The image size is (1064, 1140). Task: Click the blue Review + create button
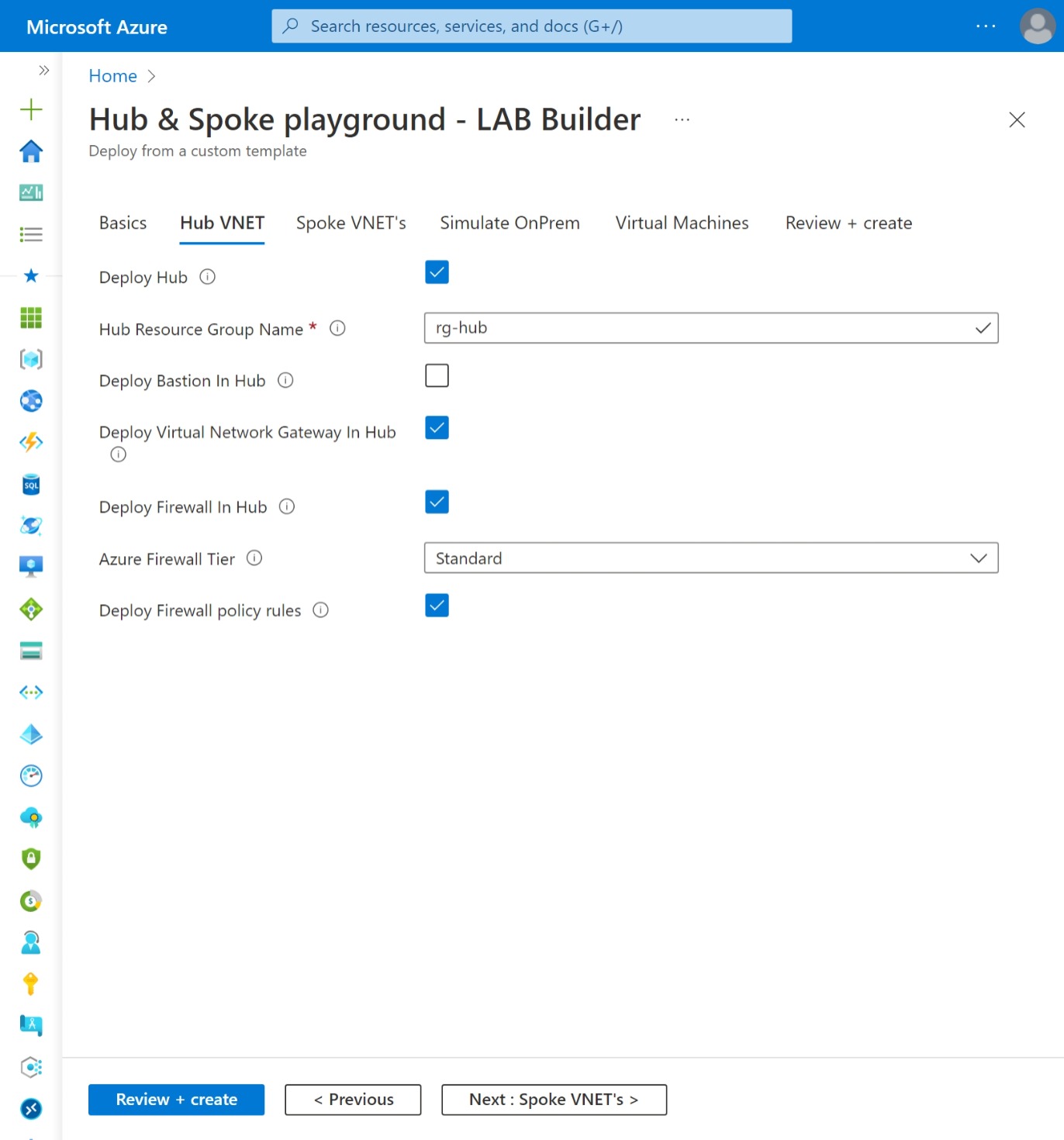point(177,1100)
